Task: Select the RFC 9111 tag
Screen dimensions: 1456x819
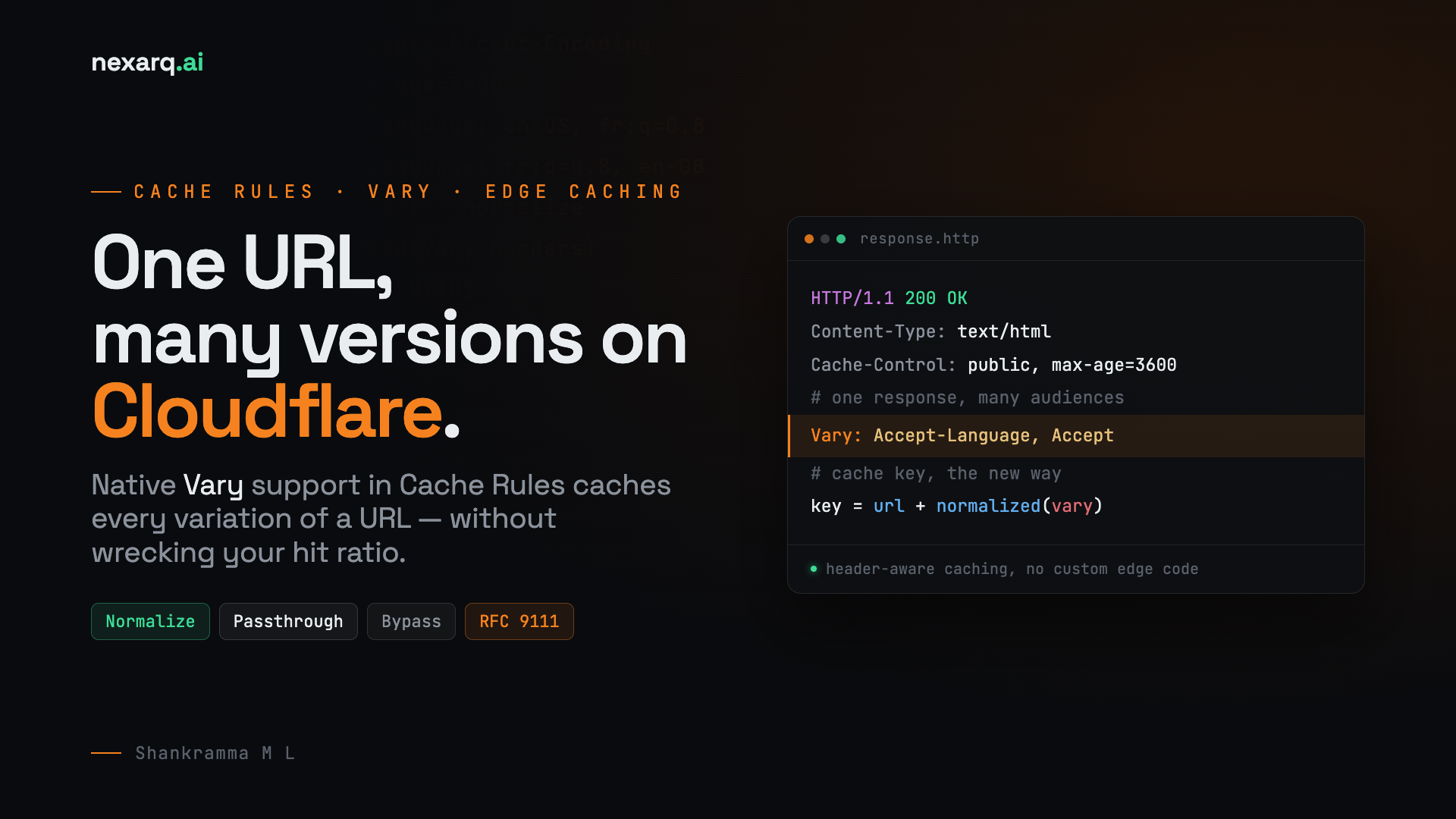Action: pos(519,621)
